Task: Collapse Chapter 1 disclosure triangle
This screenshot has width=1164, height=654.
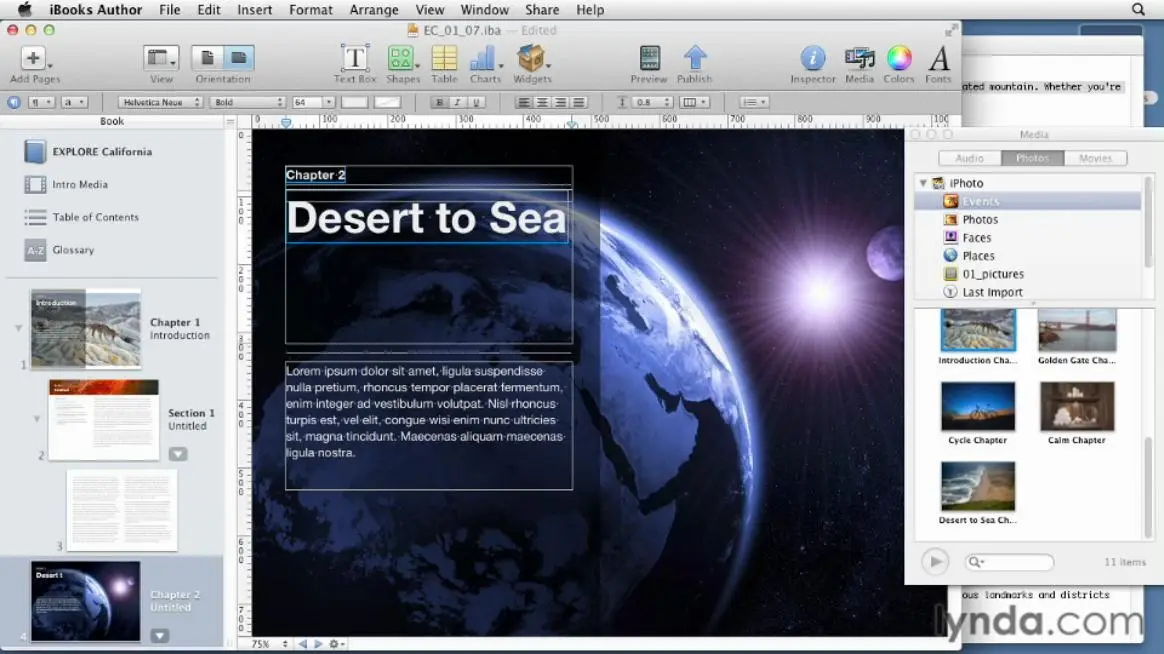Action: click(19, 327)
